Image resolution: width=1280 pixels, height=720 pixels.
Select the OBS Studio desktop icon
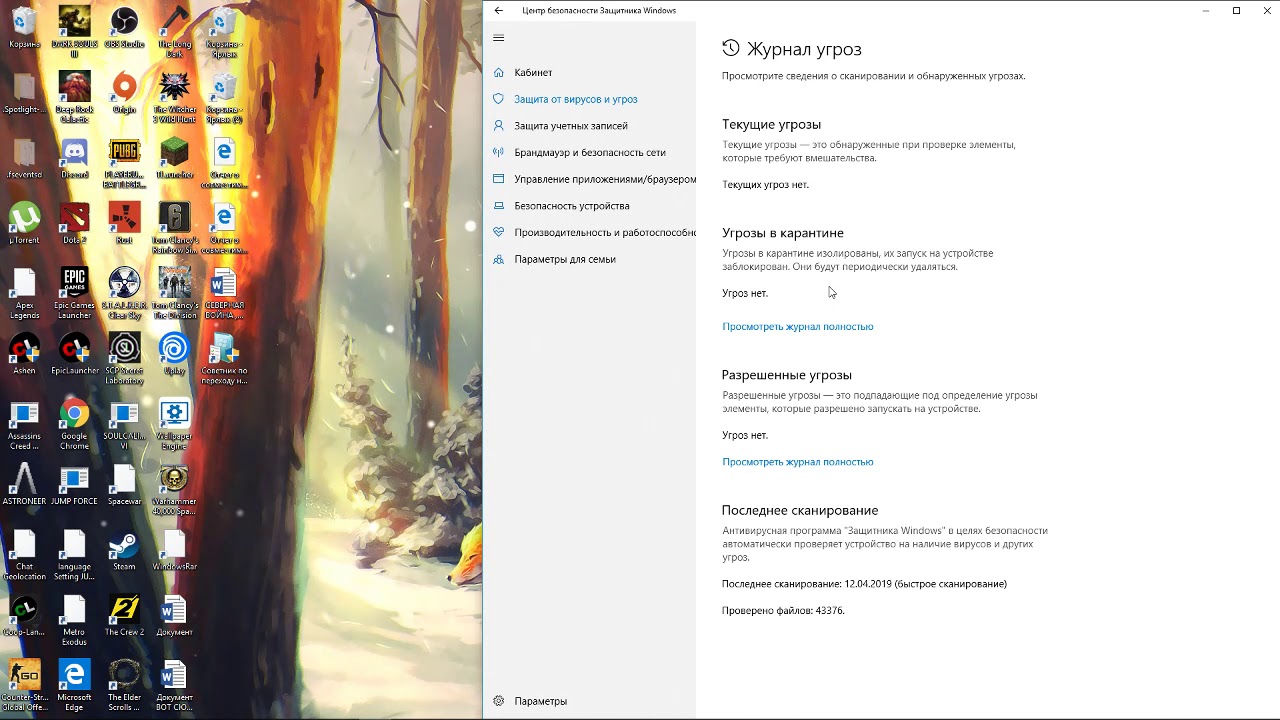coord(124,28)
